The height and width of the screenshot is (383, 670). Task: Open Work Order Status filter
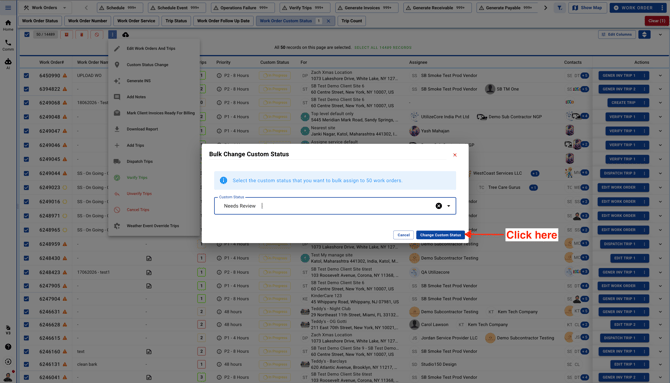pyautogui.click(x=40, y=21)
